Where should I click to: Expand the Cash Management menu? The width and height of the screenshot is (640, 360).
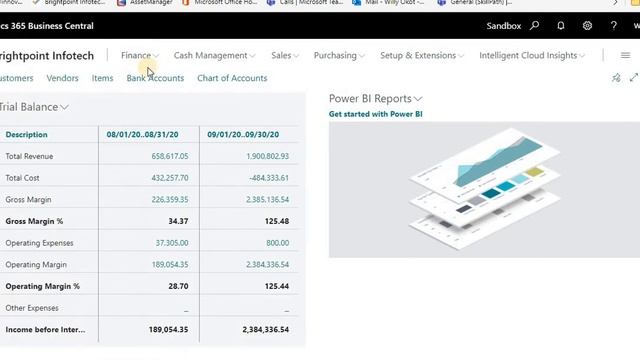pyautogui.click(x=214, y=55)
